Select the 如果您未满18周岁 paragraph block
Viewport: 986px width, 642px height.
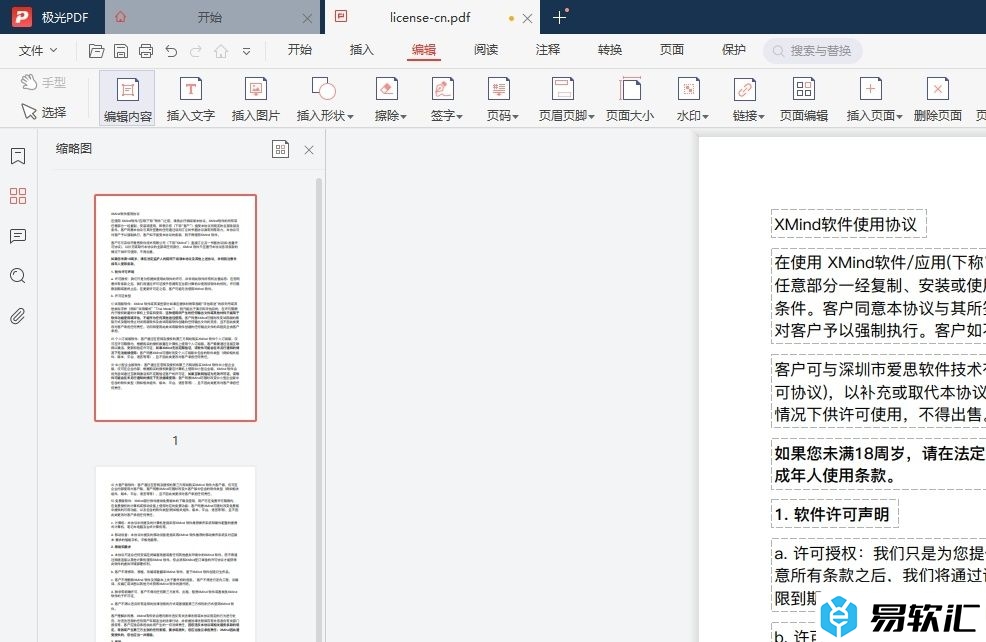click(x=878, y=464)
